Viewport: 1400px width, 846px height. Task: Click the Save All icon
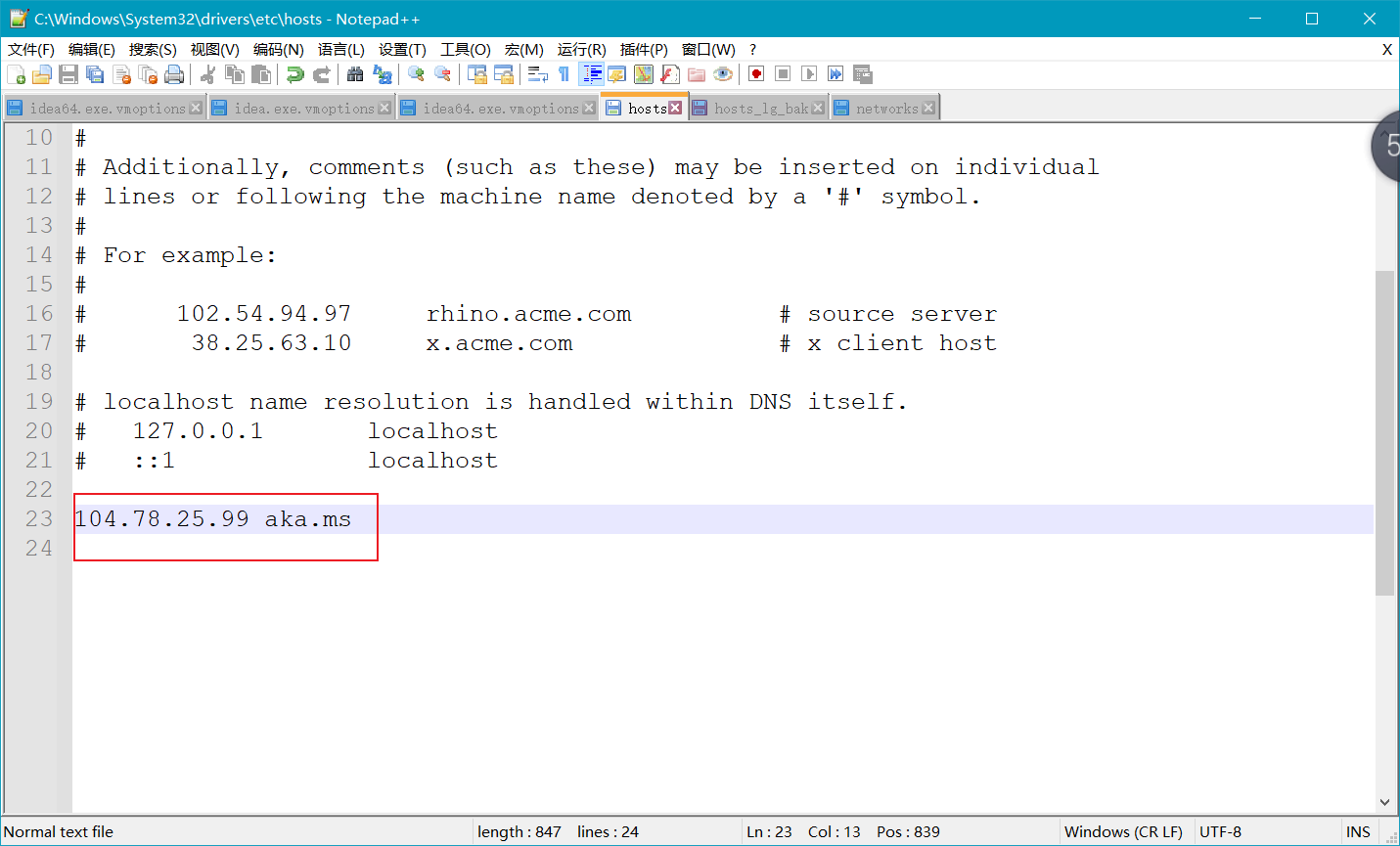pyautogui.click(x=95, y=74)
